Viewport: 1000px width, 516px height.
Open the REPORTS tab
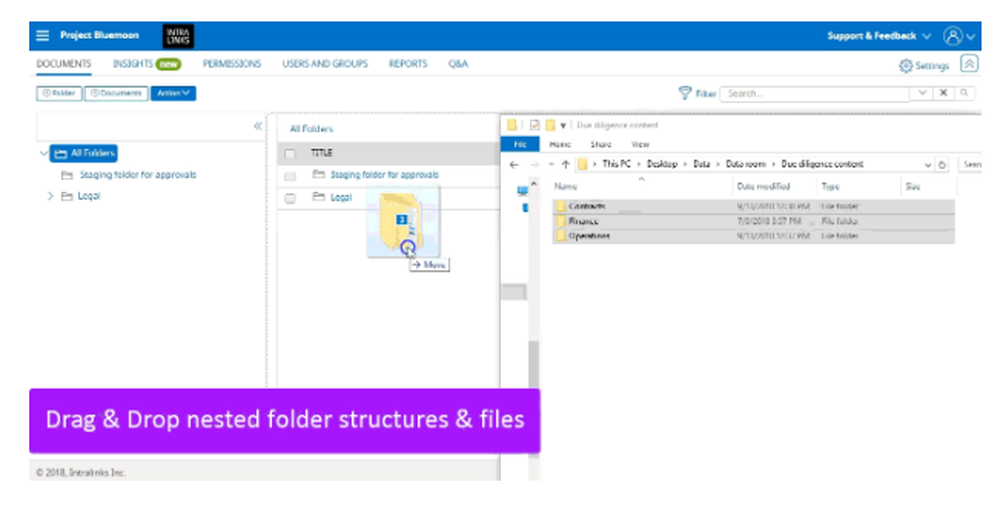(408, 64)
